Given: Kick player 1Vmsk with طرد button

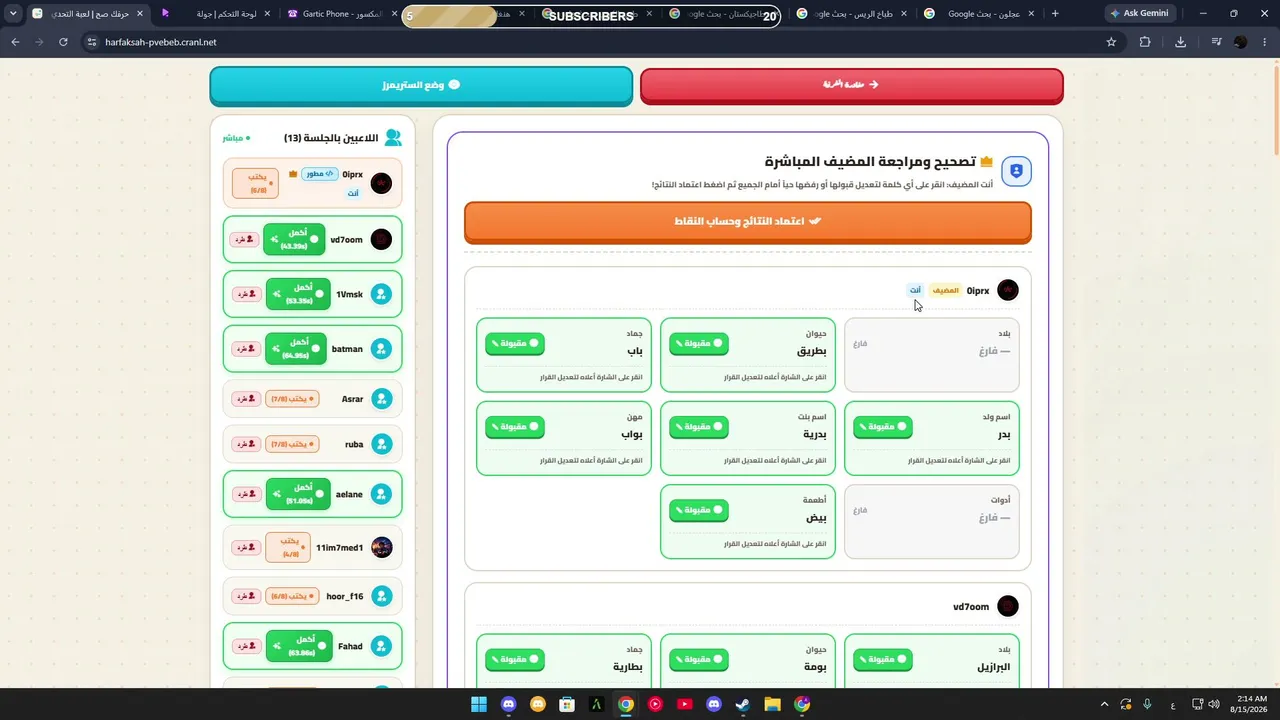Looking at the screenshot, I should [x=244, y=294].
